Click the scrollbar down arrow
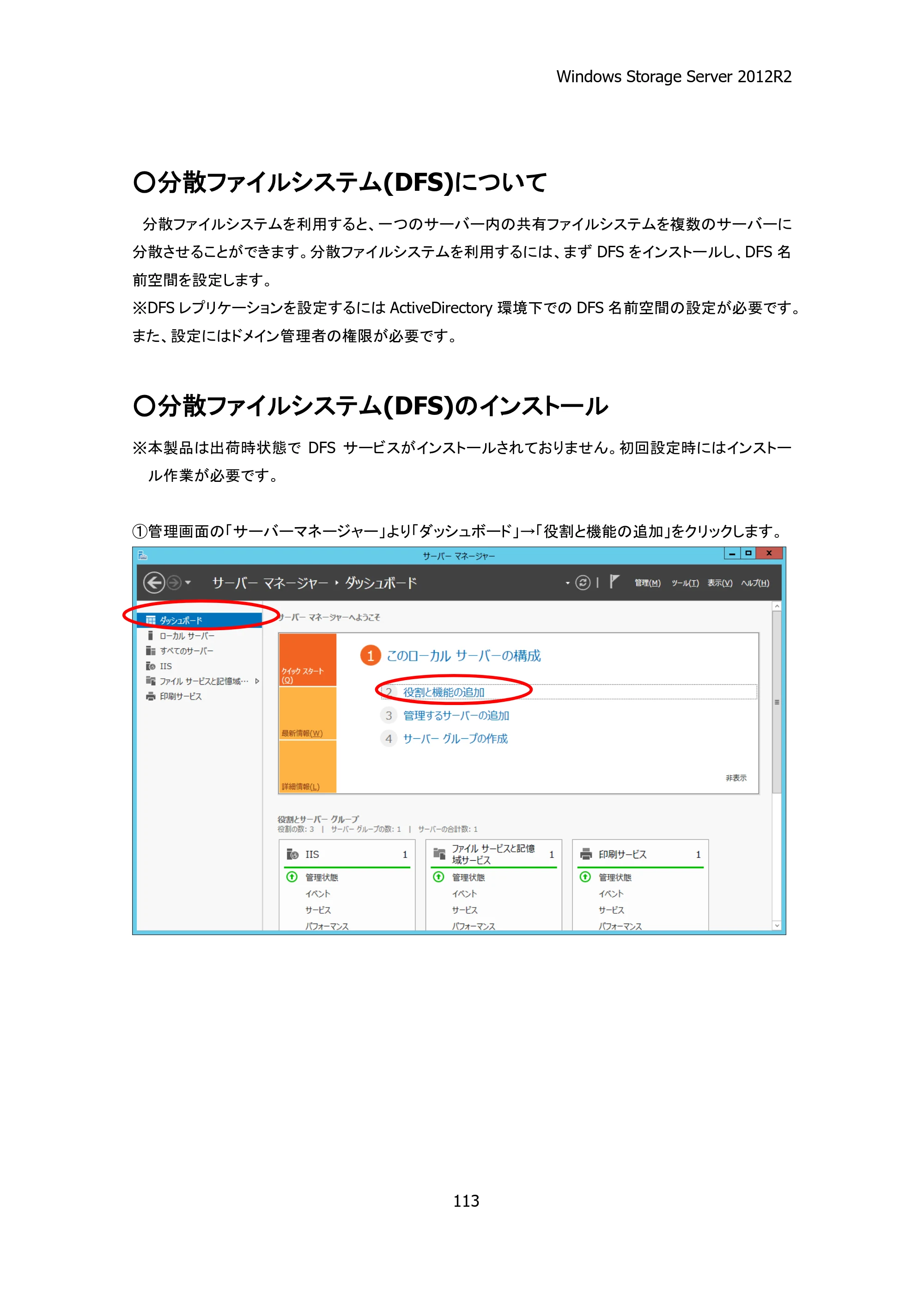Image resolution: width=924 pixels, height=1307 pixels. [777, 925]
